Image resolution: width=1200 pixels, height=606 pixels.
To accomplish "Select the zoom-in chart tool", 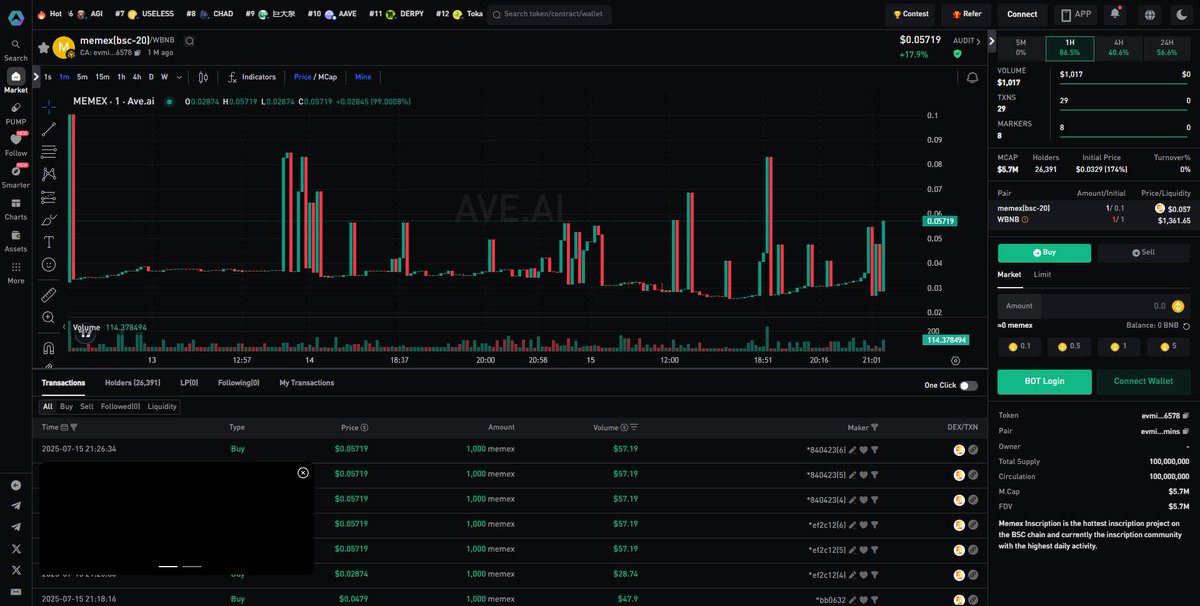I will tap(49, 318).
